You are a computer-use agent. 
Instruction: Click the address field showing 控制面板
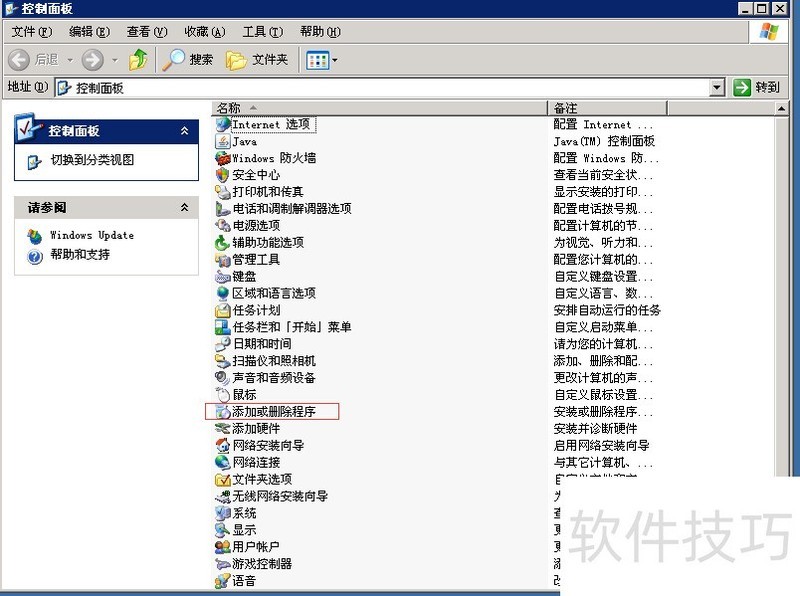coord(383,88)
